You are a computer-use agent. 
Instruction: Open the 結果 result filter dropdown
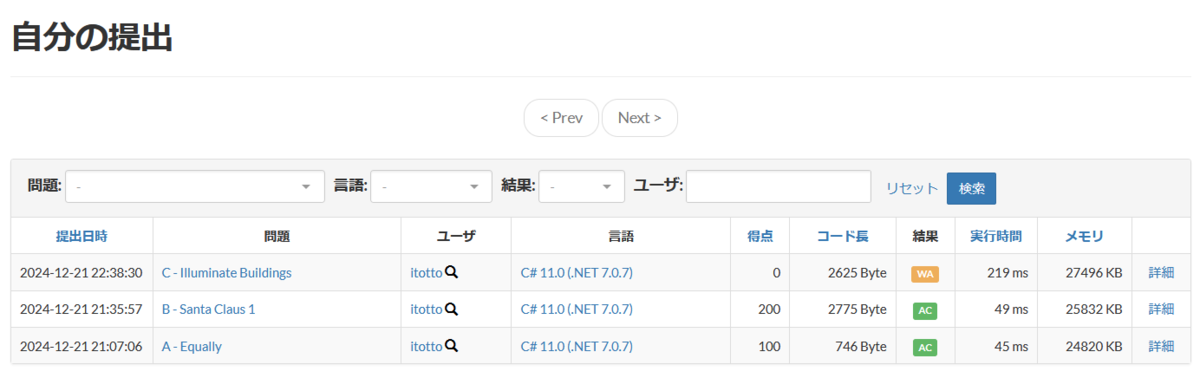[x=582, y=186]
